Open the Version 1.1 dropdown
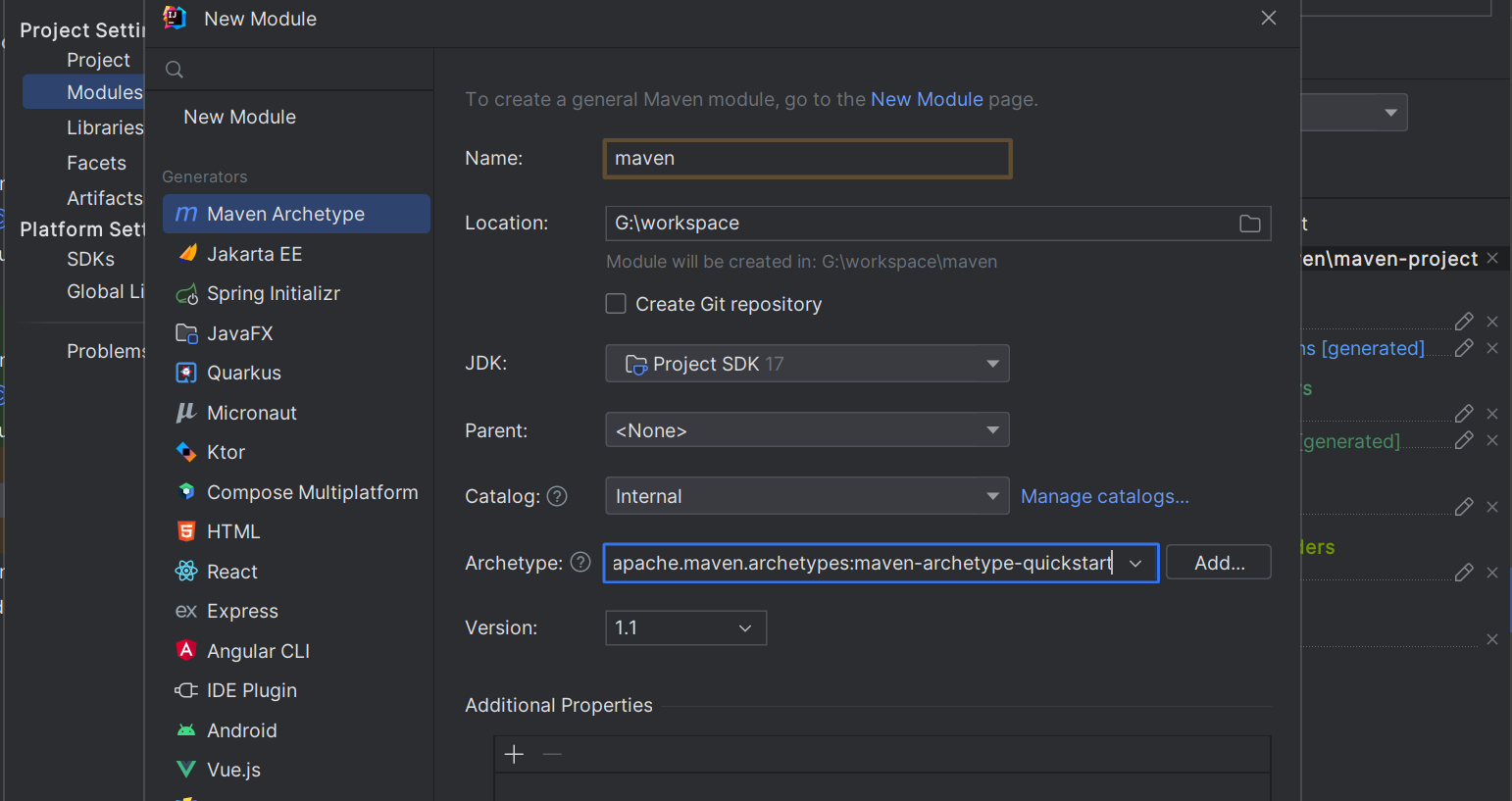Image resolution: width=1512 pixels, height=801 pixels. pyautogui.click(x=685, y=627)
